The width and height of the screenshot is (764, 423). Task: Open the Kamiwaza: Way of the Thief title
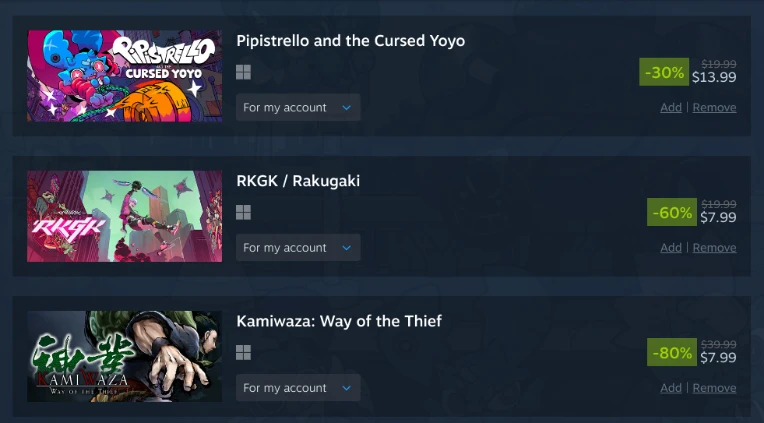coord(339,321)
